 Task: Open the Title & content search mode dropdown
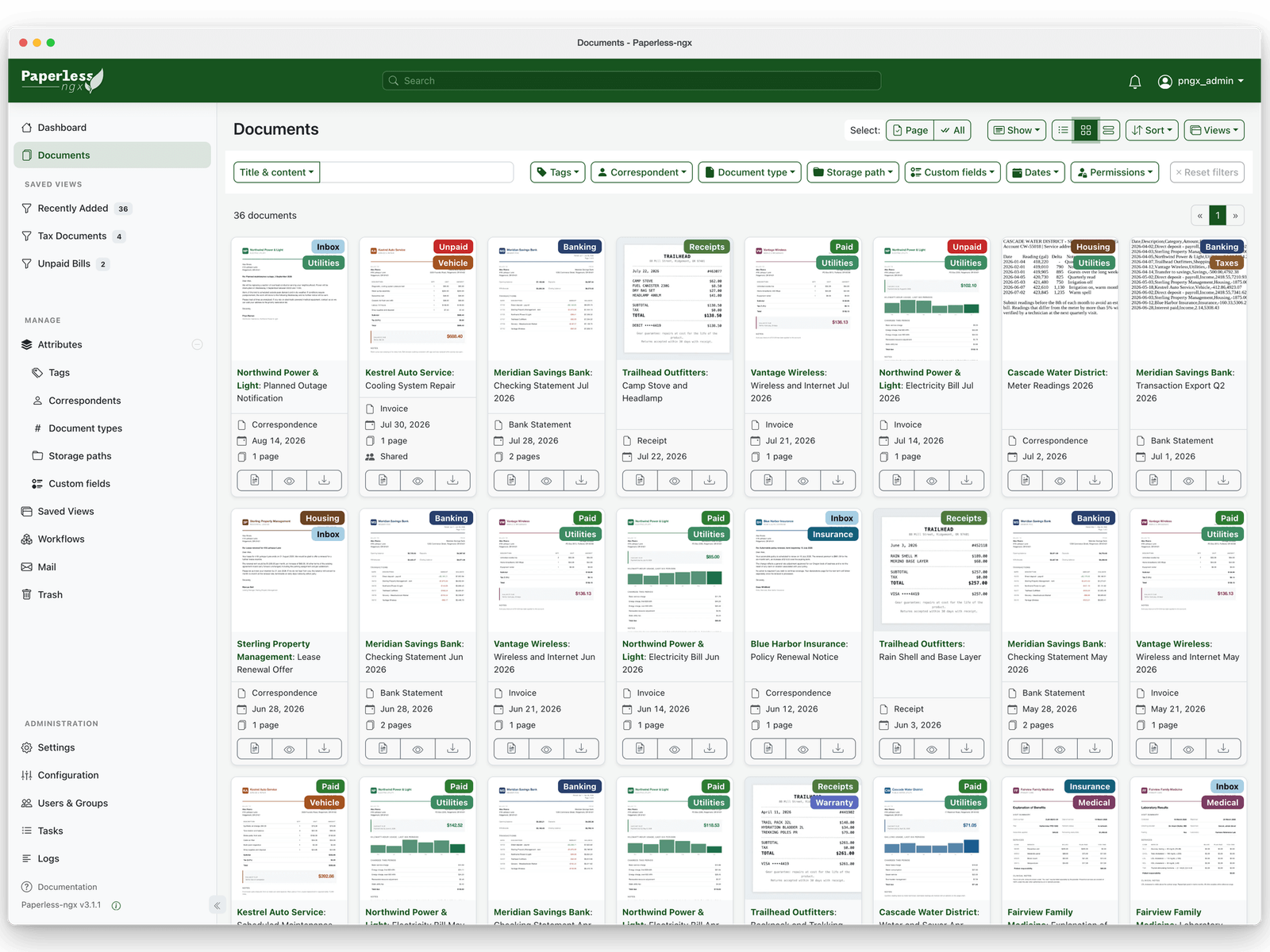point(276,172)
